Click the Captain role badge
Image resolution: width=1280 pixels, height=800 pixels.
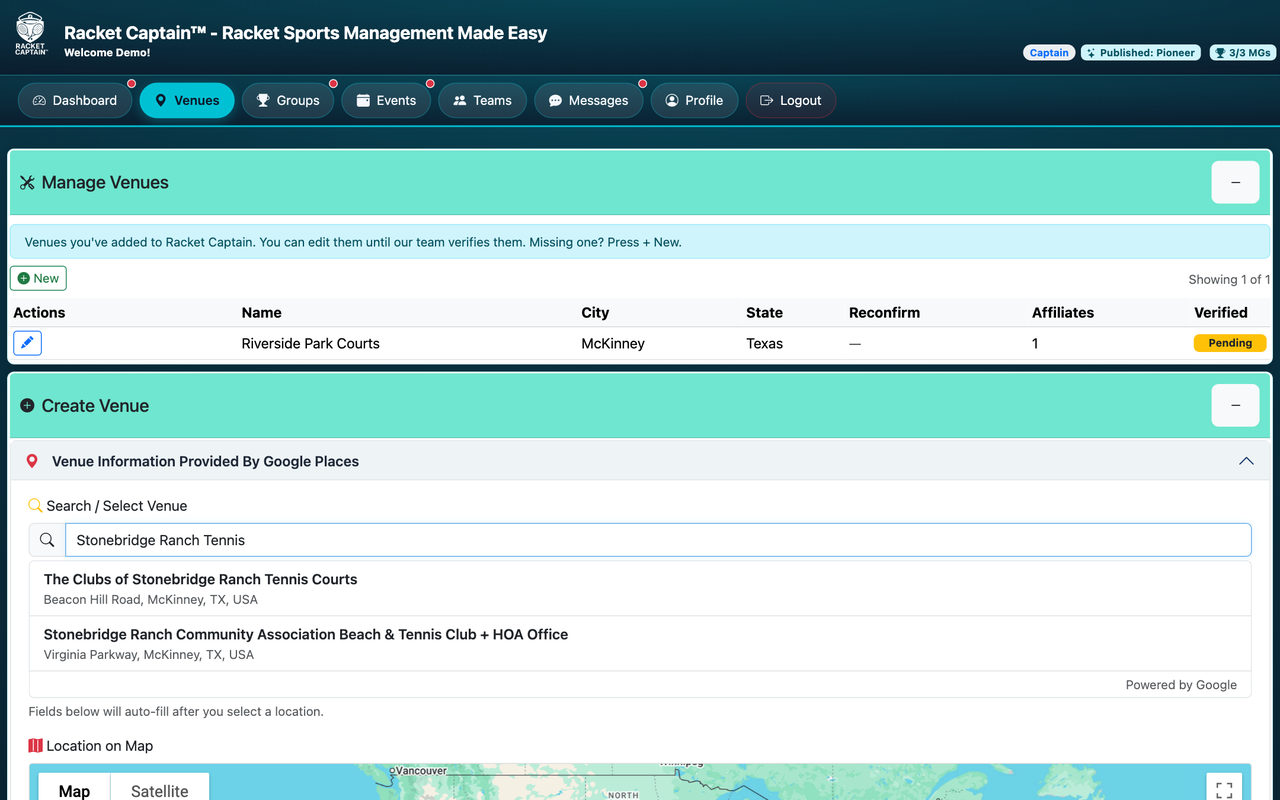pos(1049,53)
